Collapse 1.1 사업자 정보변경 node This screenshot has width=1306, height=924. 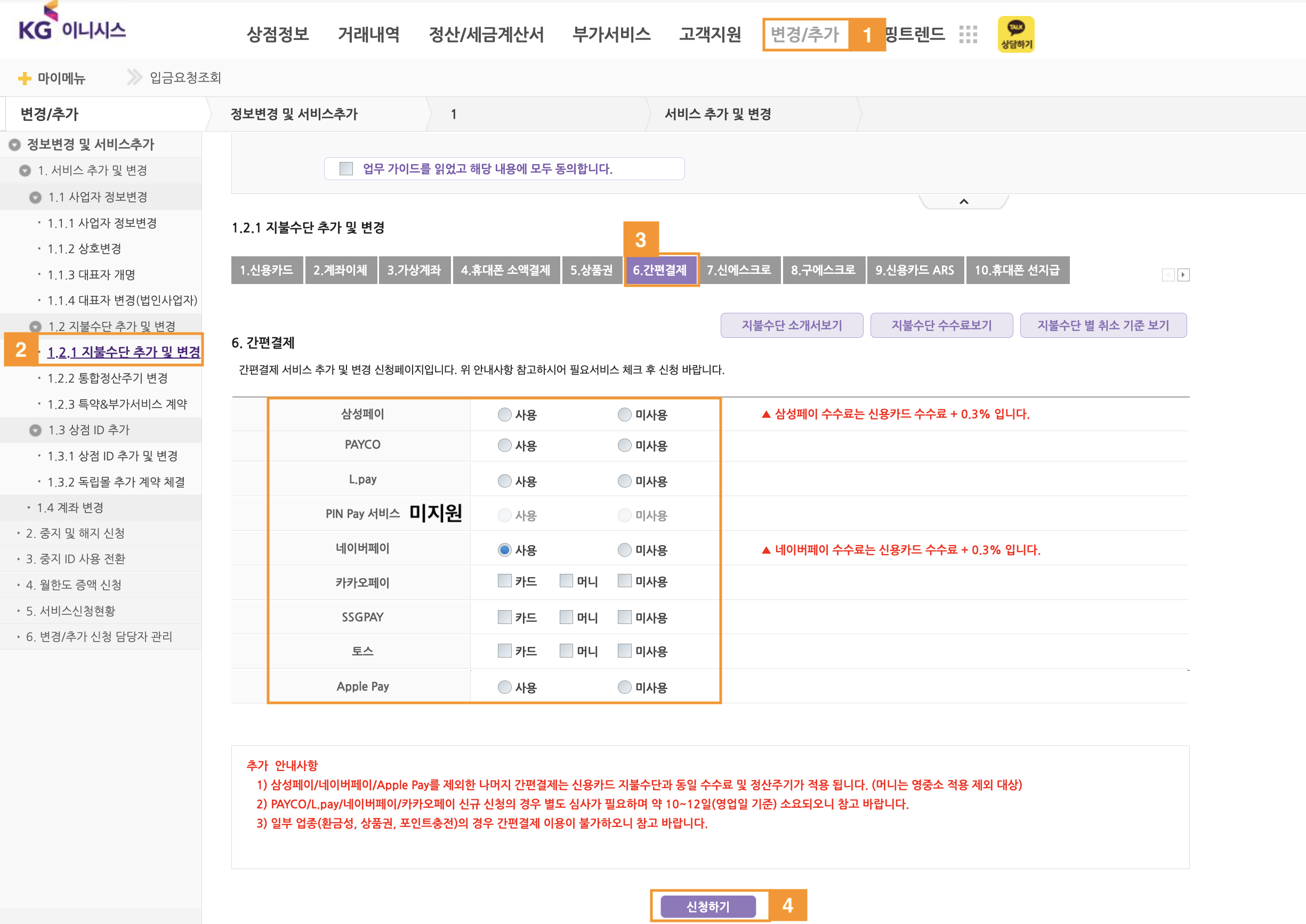pyautogui.click(x=35, y=198)
